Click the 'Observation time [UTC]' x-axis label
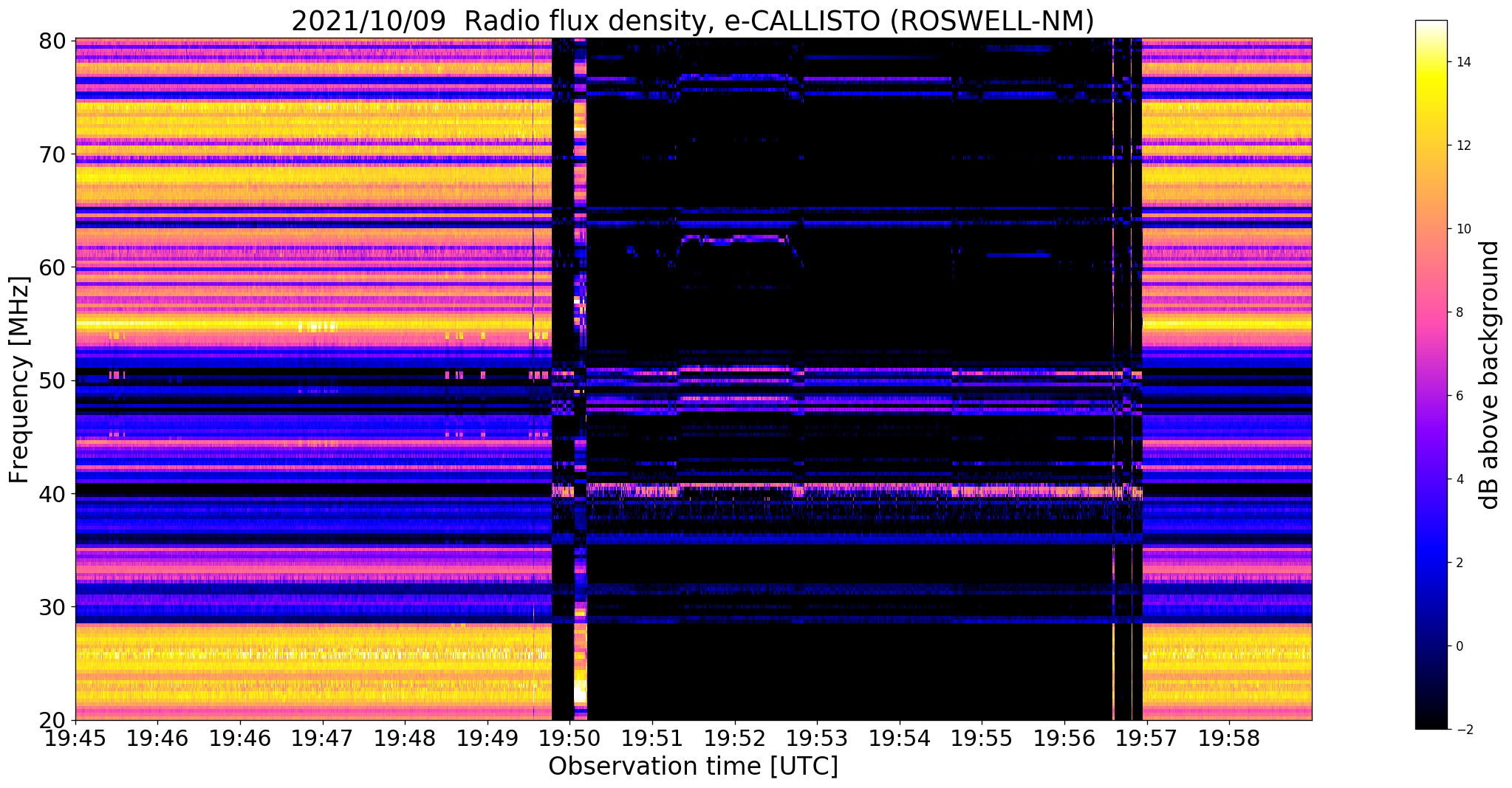The width and height of the screenshot is (1512, 788). (x=693, y=766)
